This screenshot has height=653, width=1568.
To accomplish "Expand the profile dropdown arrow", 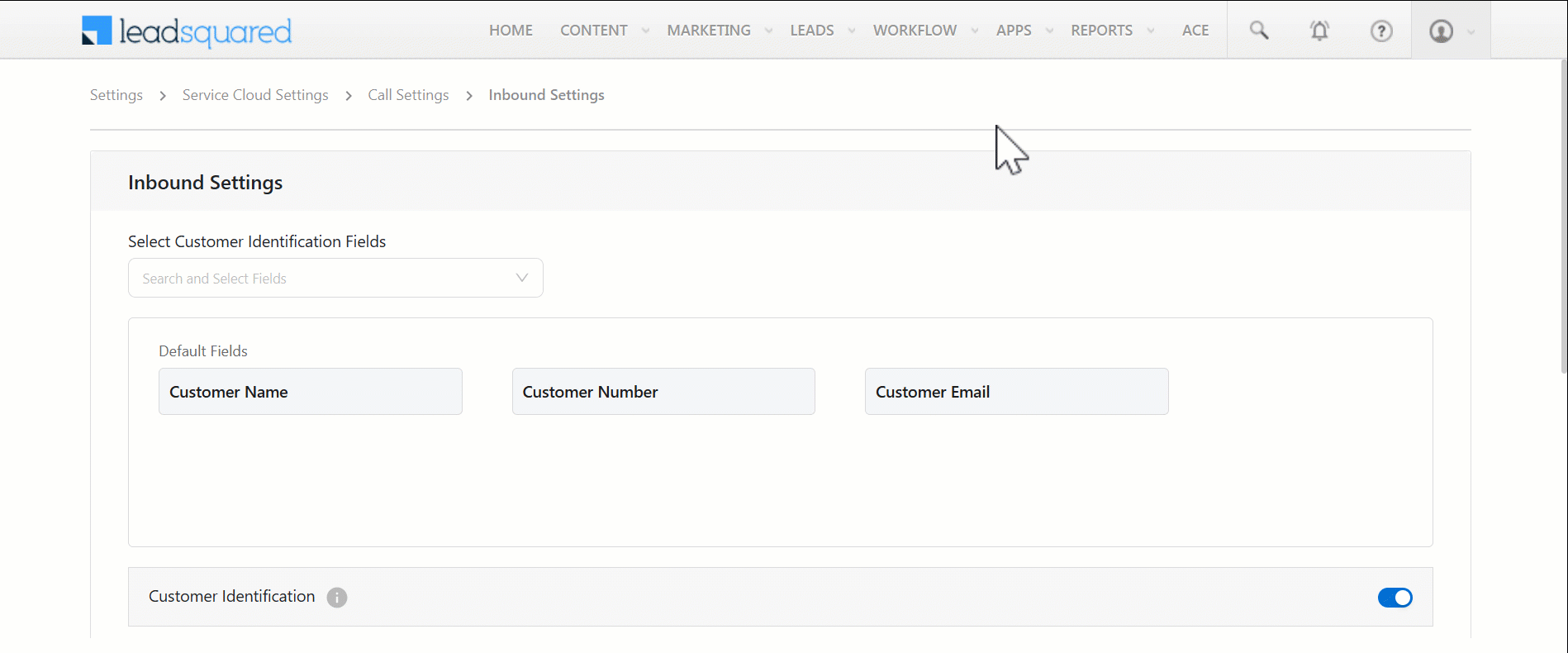I will click(x=1471, y=32).
